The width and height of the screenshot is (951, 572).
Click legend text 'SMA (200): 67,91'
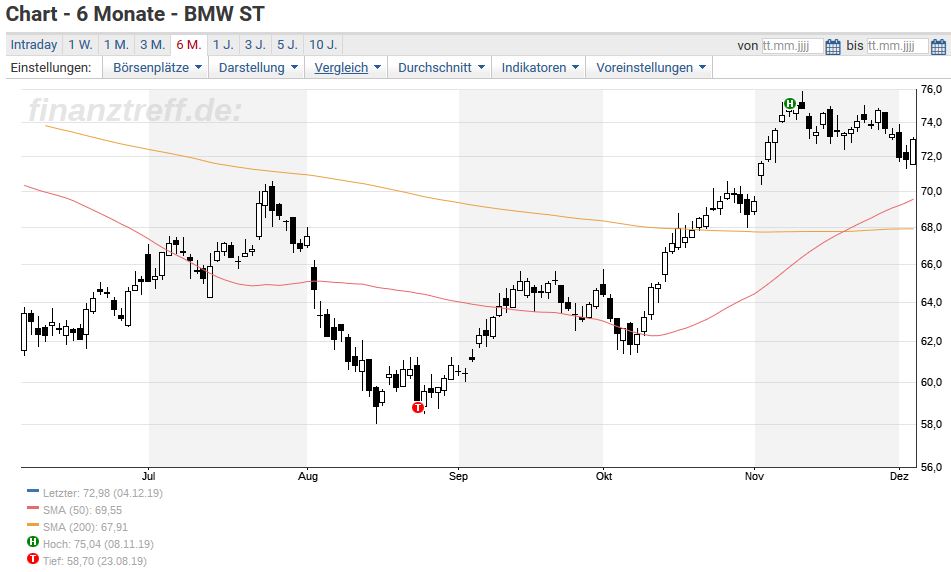pos(86,527)
